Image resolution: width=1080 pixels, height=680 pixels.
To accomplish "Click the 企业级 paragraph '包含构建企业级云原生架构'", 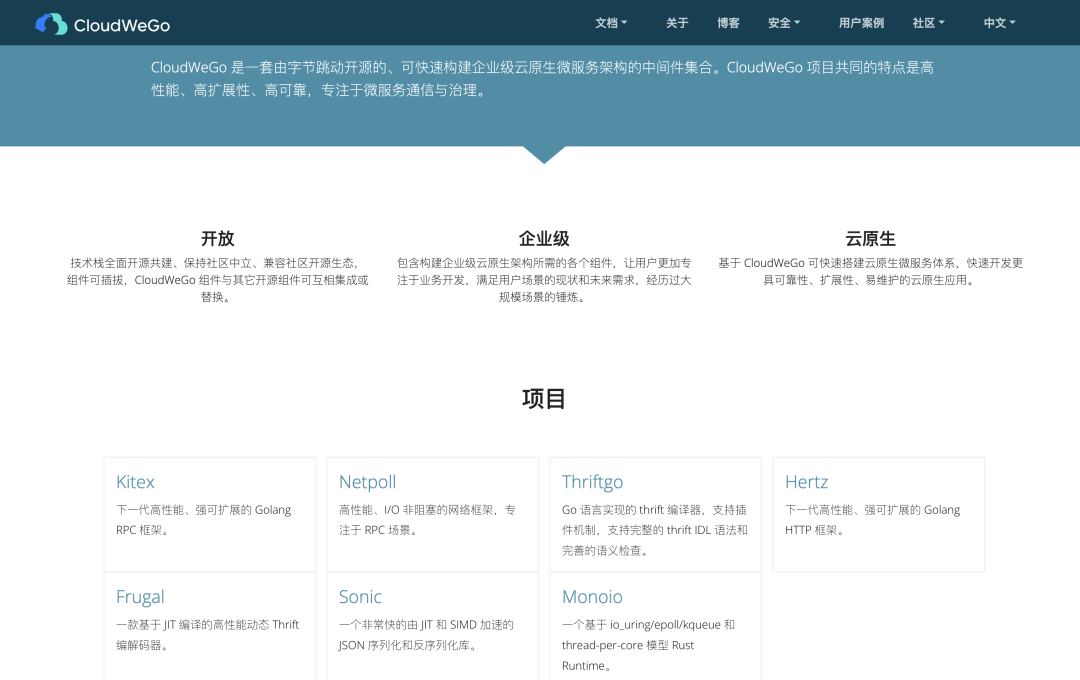I will coord(544,280).
